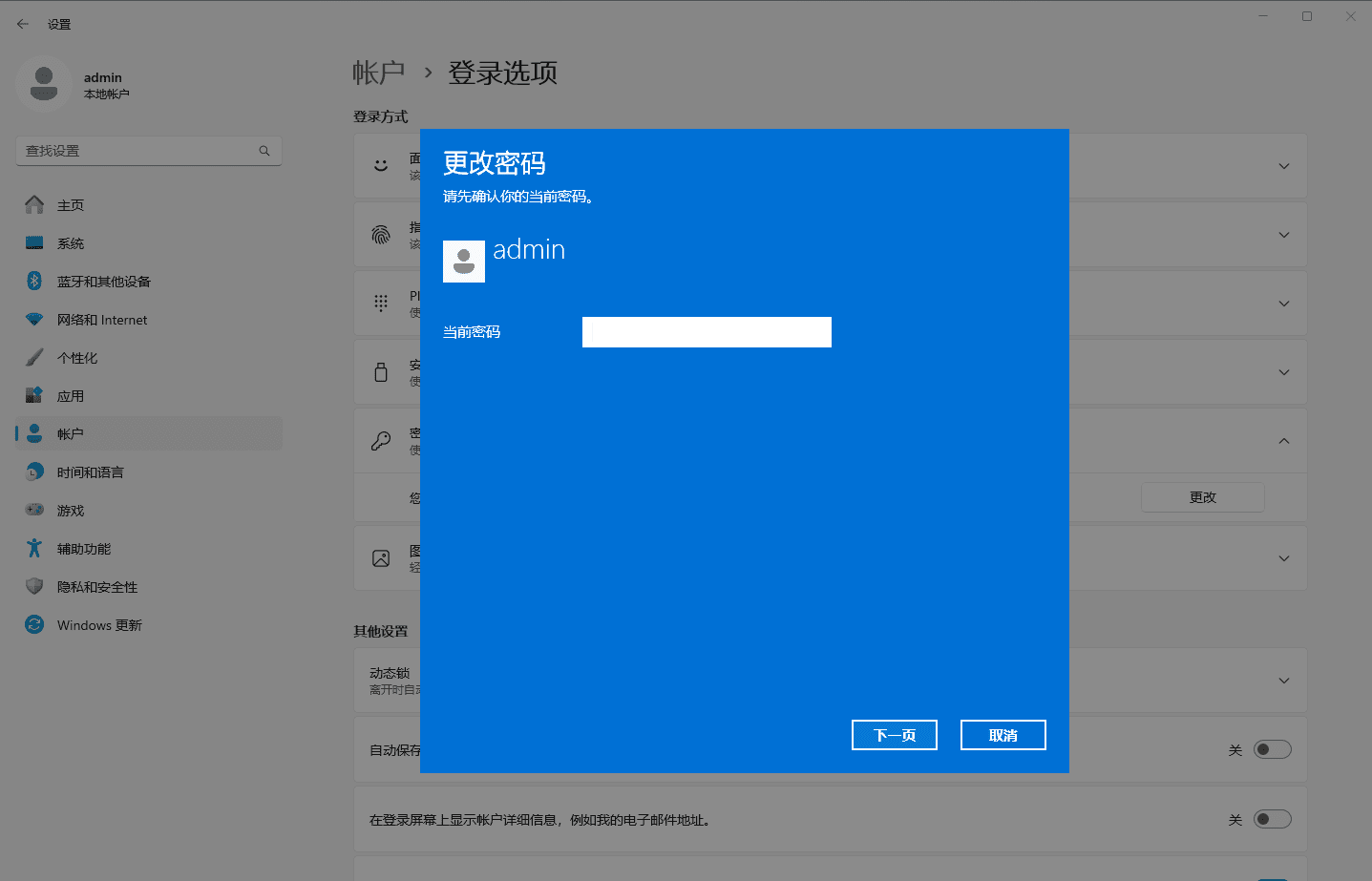Click the 下一页 button in the dialog
The height and width of the screenshot is (881, 1372).
click(895, 735)
